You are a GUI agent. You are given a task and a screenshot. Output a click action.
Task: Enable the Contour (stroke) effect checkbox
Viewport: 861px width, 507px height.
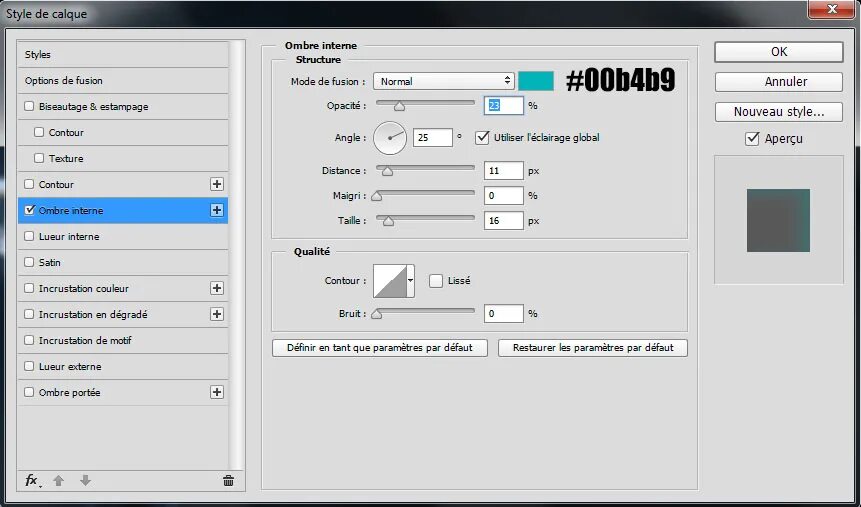[x=29, y=184]
